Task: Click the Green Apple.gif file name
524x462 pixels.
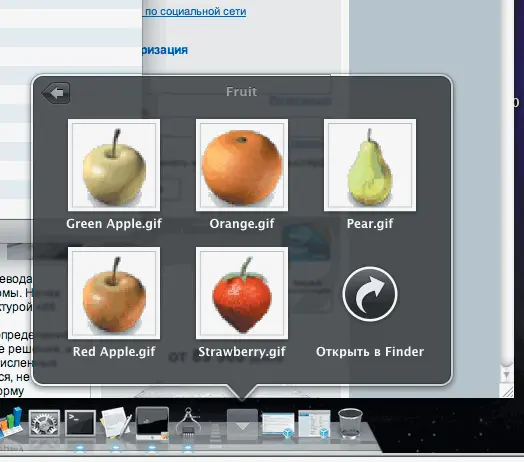Action: pyautogui.click(x=114, y=224)
